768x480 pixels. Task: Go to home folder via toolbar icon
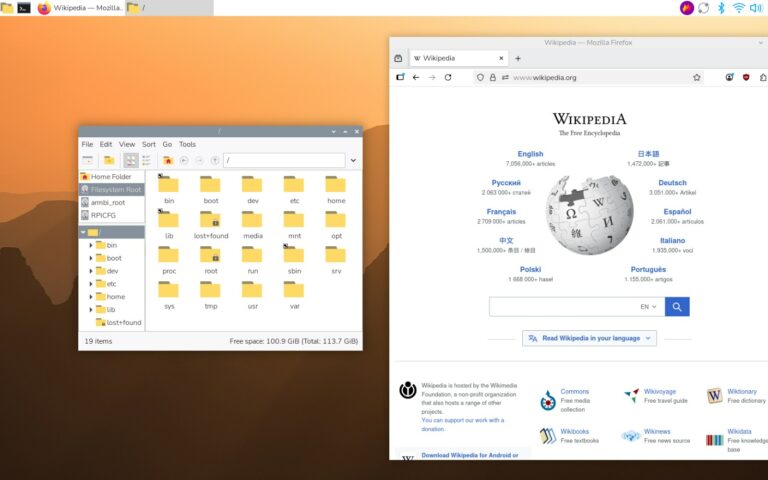(168, 160)
